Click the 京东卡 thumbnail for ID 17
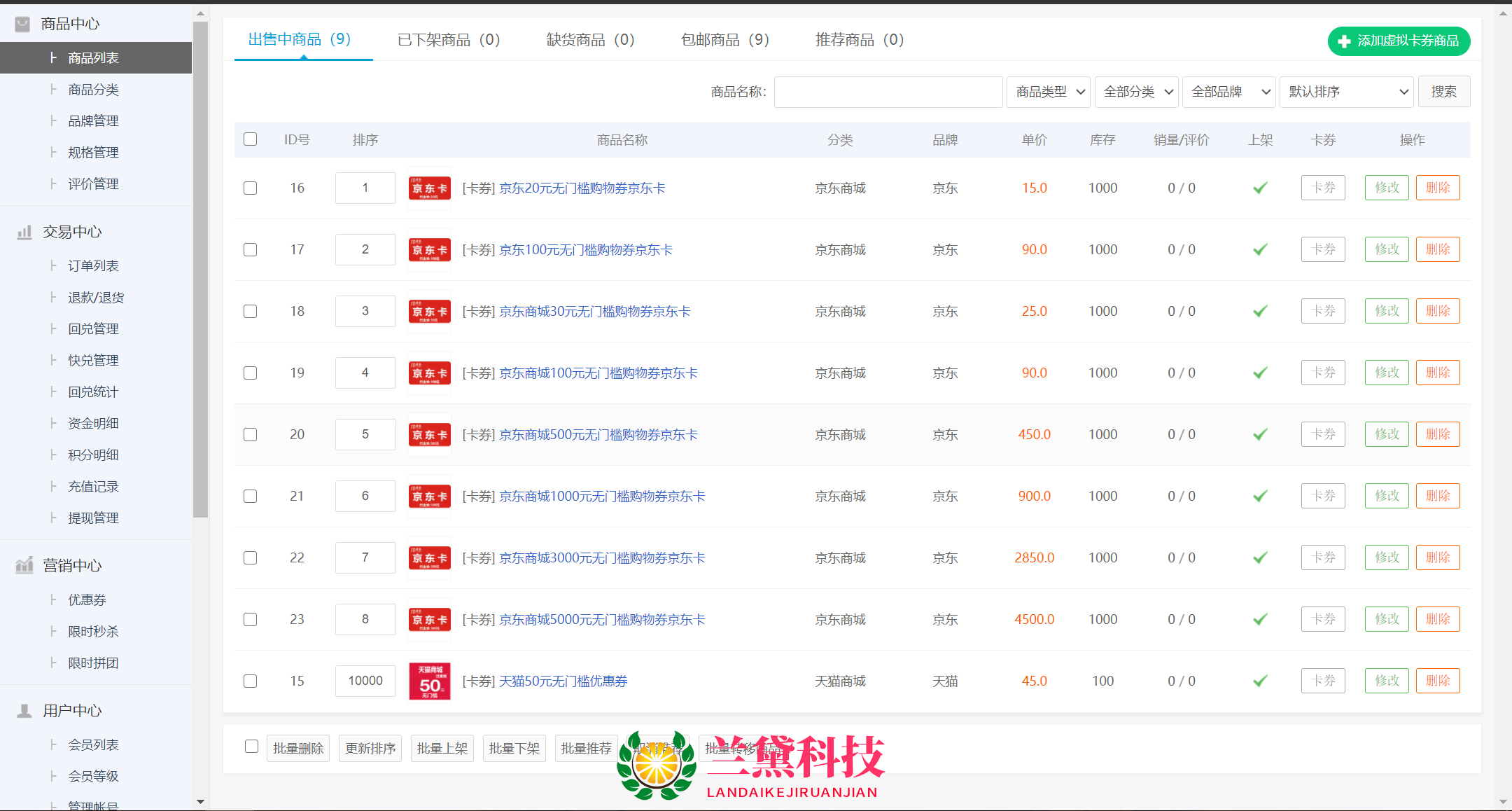 click(x=429, y=249)
